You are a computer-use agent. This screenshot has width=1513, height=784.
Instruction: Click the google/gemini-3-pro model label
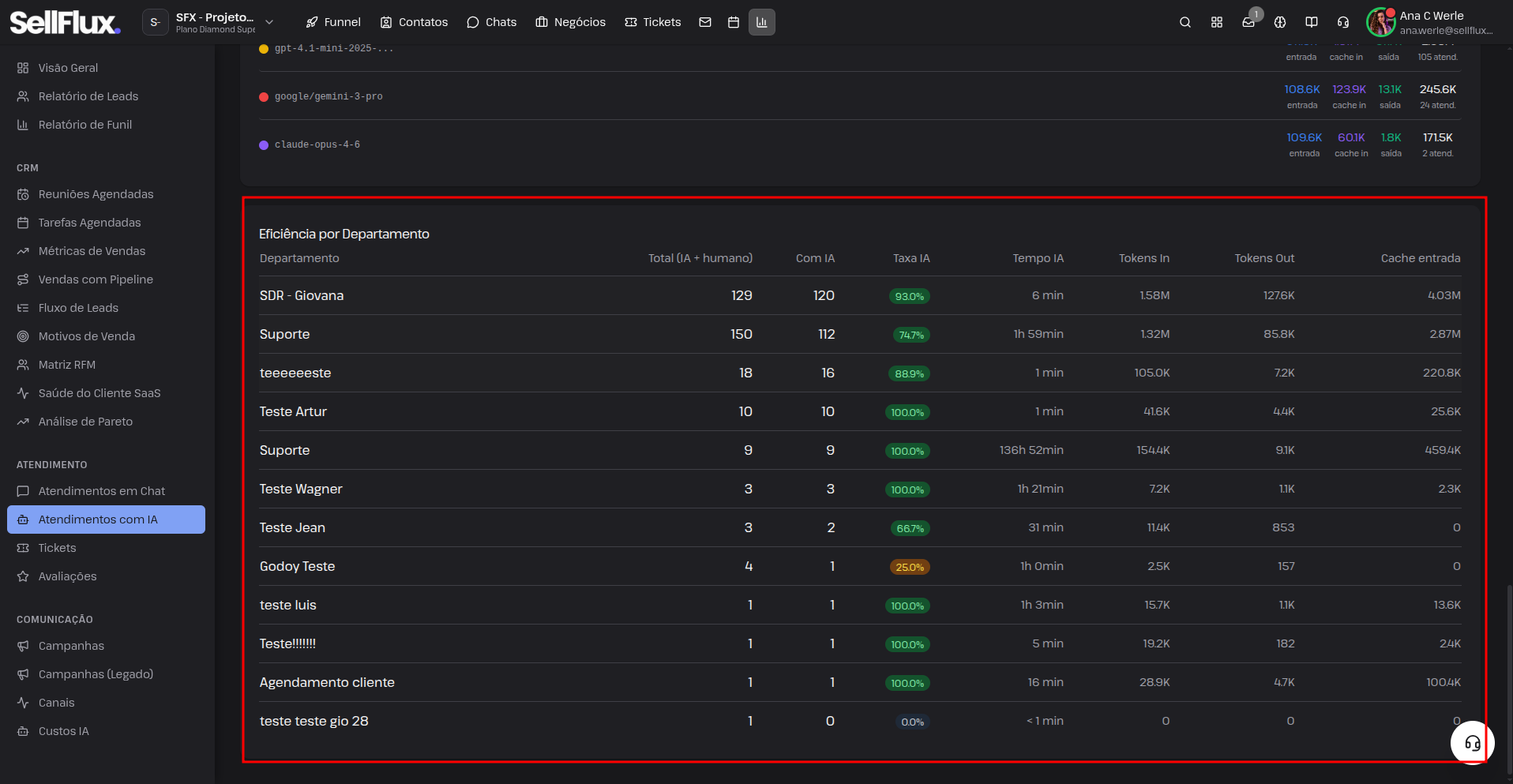[329, 96]
